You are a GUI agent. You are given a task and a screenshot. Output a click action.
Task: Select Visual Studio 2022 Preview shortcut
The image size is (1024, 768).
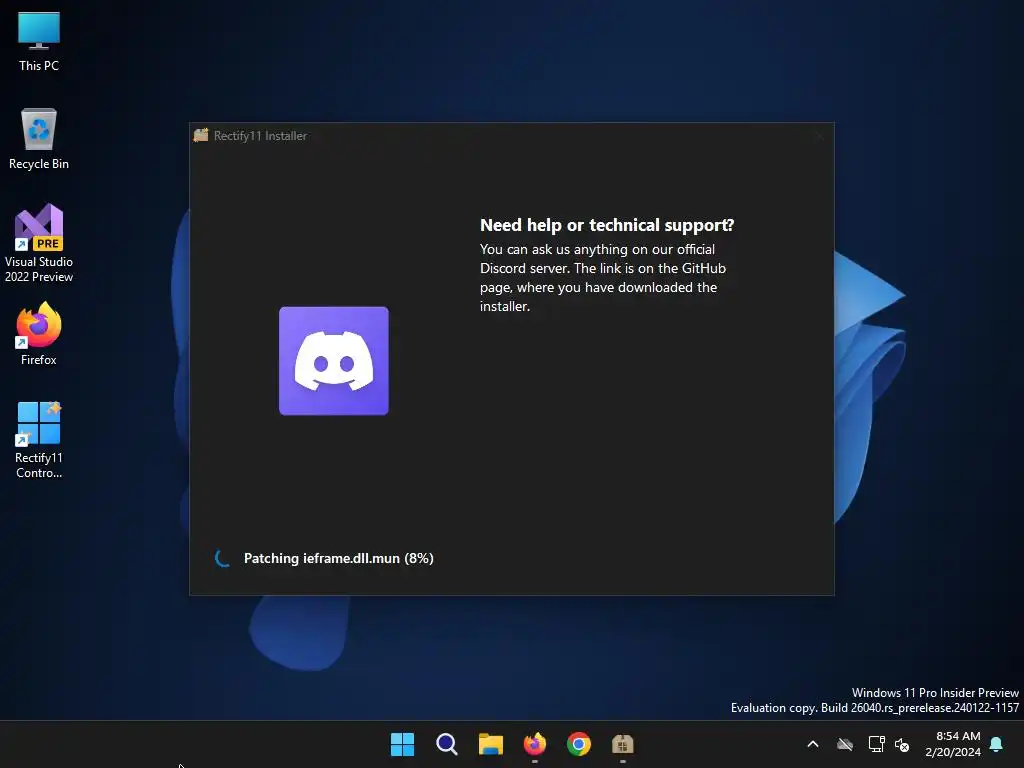39,243
